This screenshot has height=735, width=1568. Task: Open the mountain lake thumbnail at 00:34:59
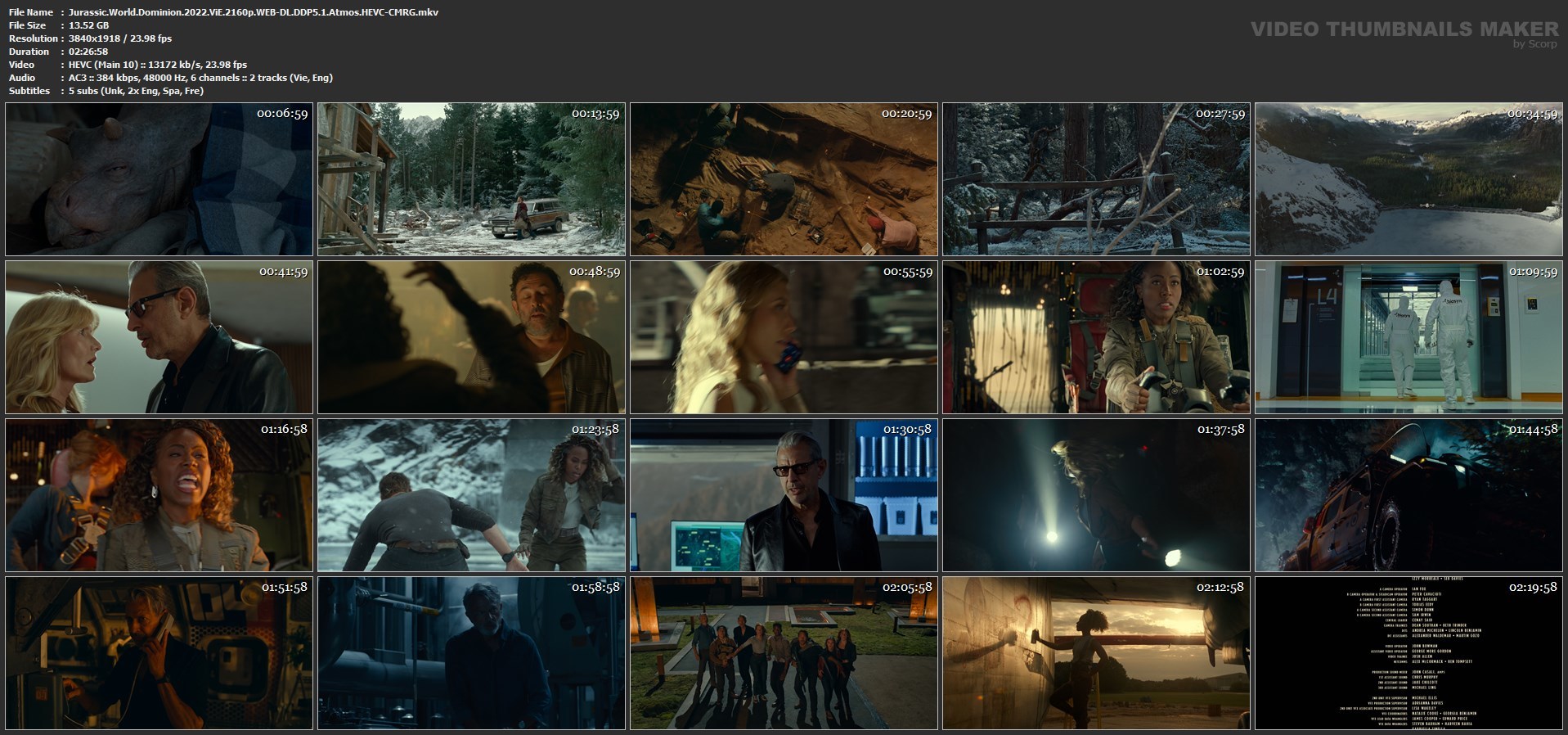pyautogui.click(x=1409, y=179)
